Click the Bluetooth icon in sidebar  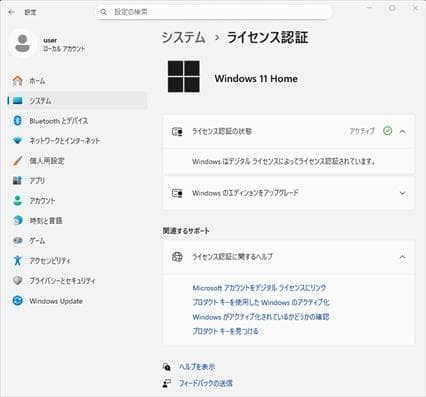[x=17, y=120]
